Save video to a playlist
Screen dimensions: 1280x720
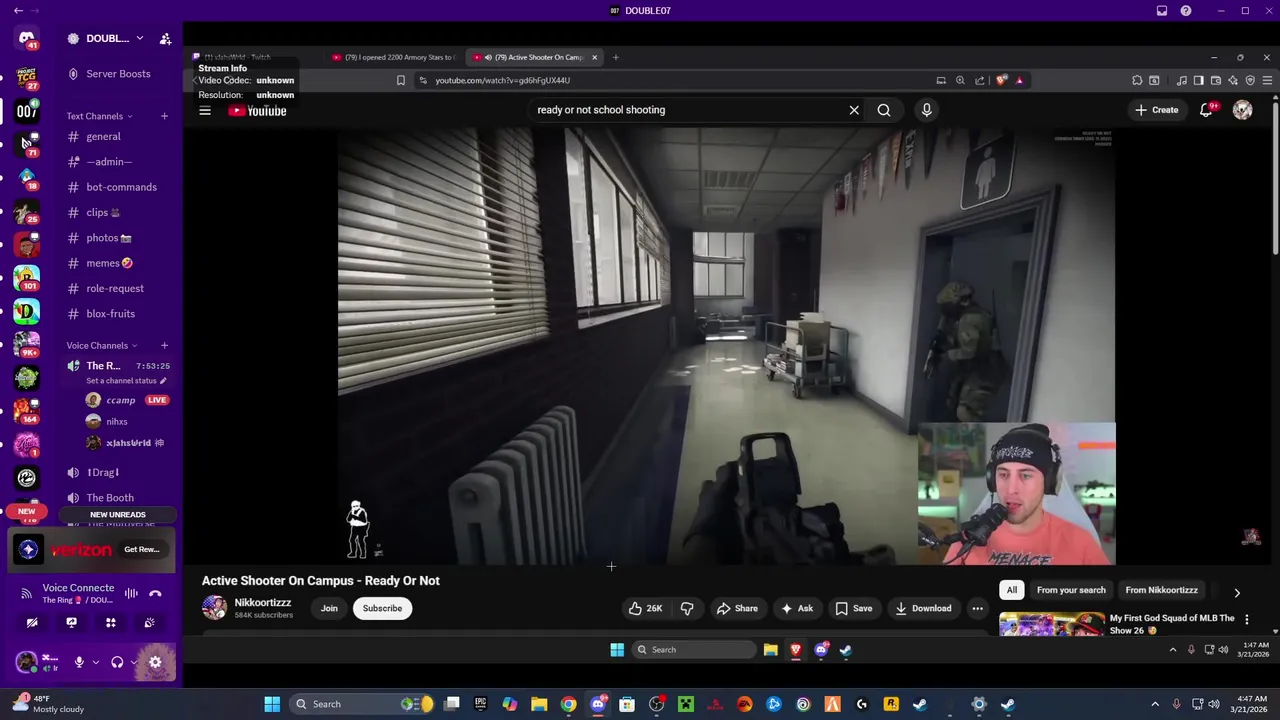pos(854,608)
